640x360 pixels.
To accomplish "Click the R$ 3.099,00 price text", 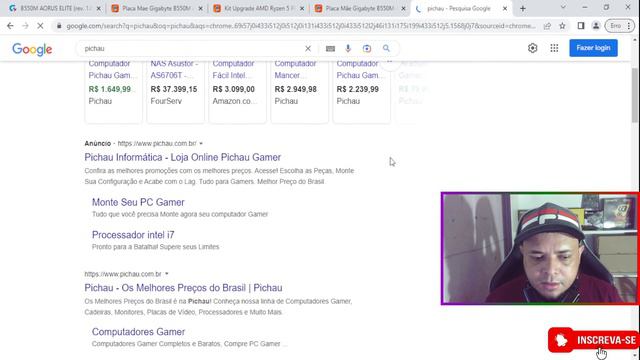I will click(233, 89).
